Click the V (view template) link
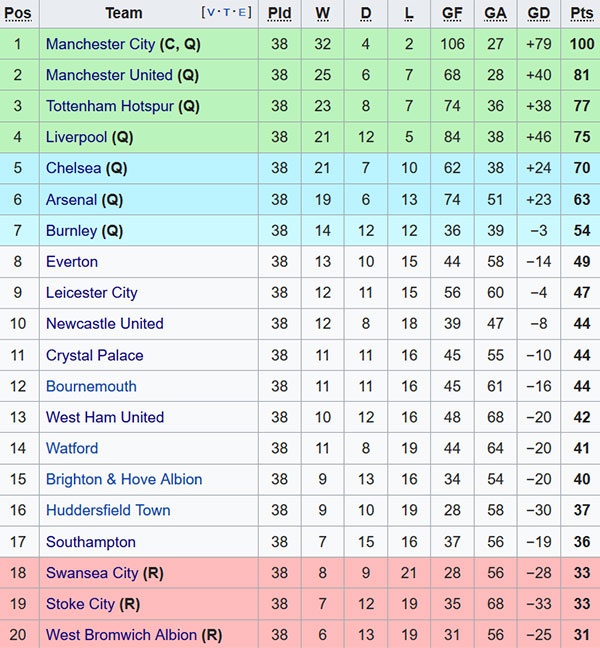Screen dimensions: 600x648 (210, 13)
